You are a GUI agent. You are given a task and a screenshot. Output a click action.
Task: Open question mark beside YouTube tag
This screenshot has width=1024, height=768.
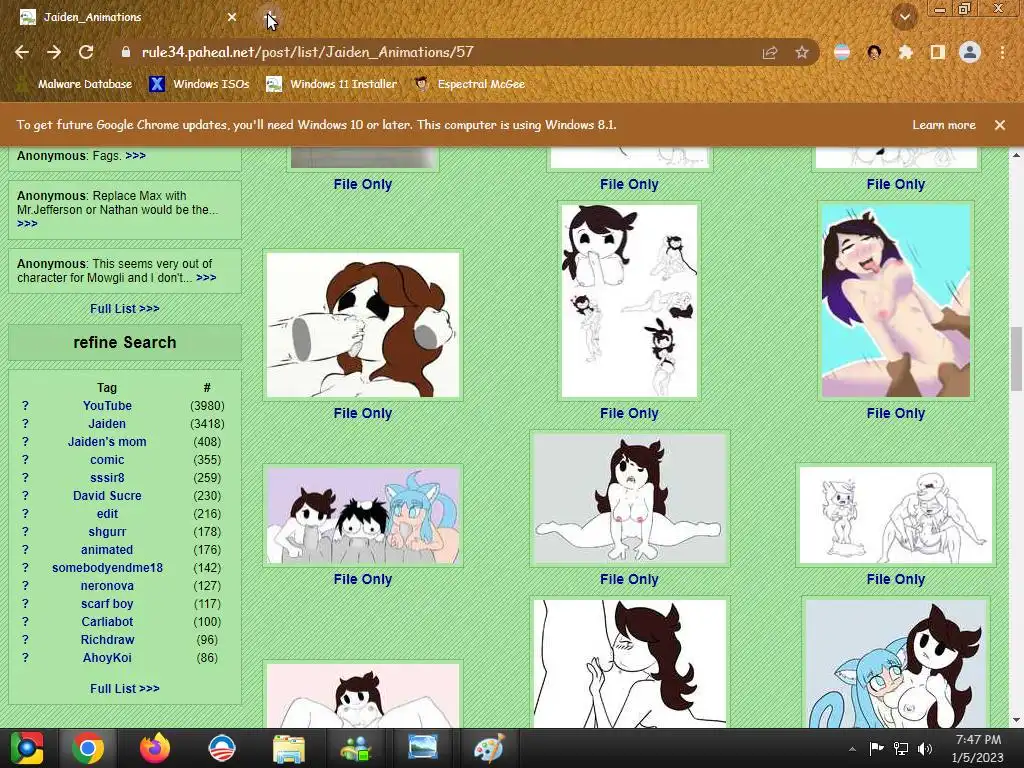point(25,406)
